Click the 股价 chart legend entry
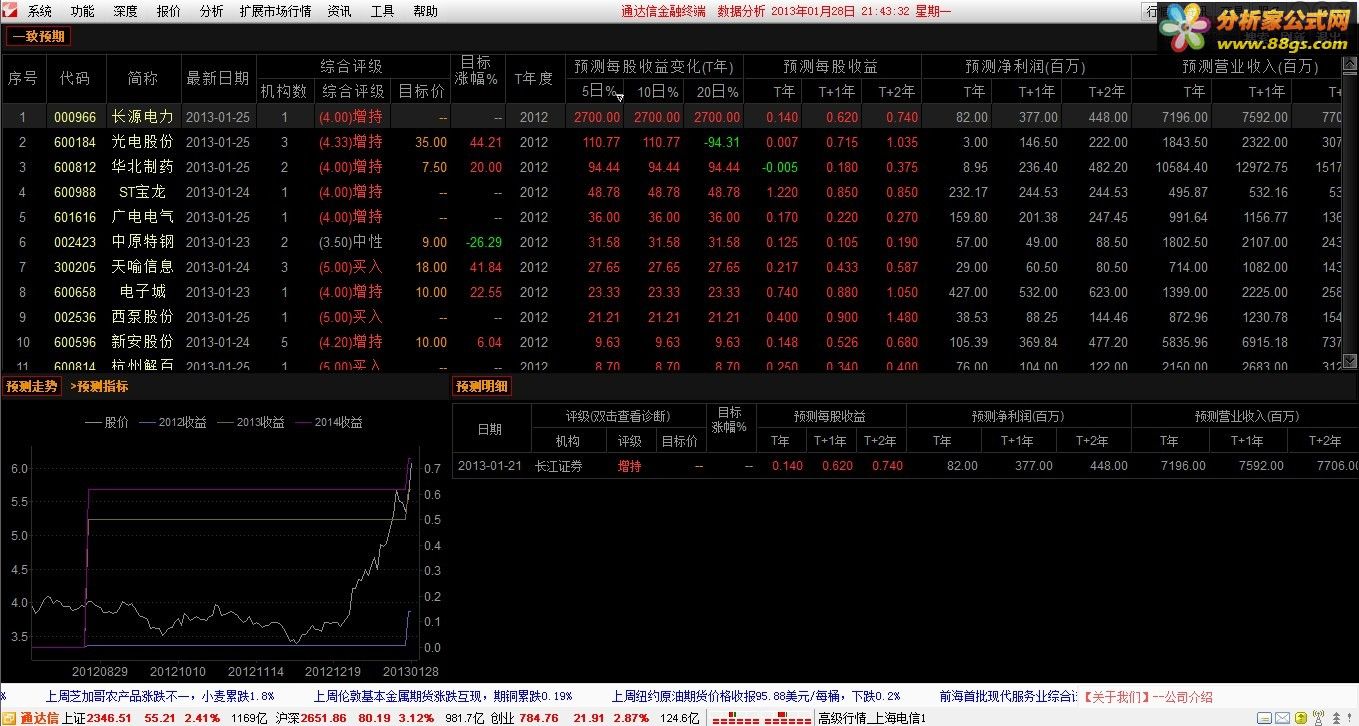The image size is (1359, 726). 107,423
